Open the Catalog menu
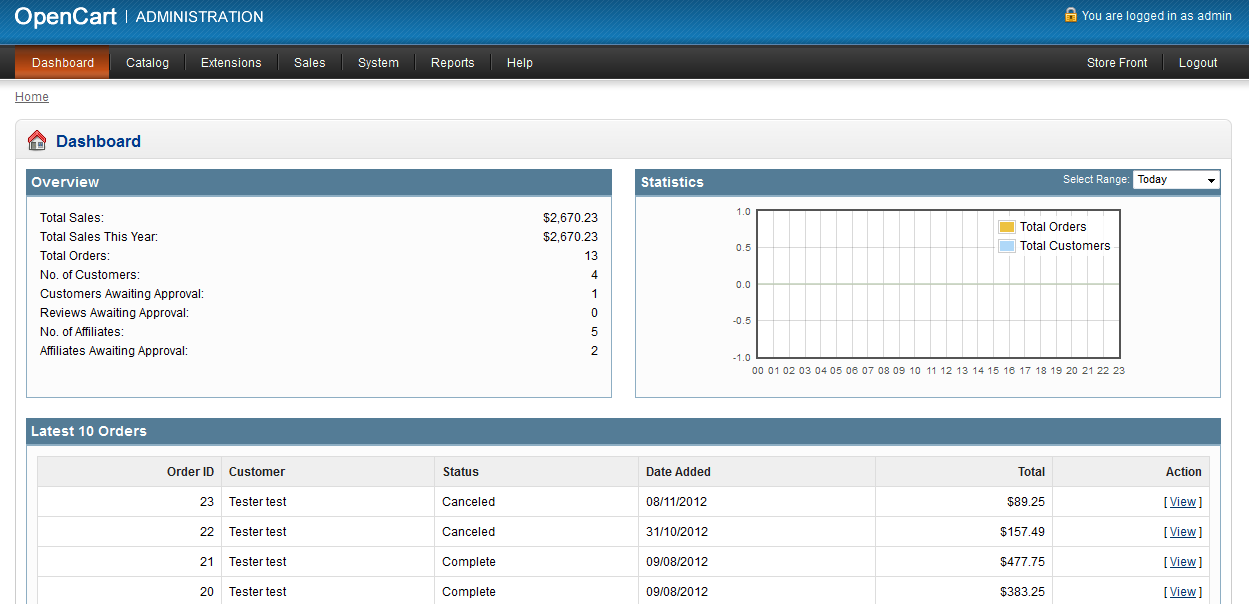 tap(147, 63)
